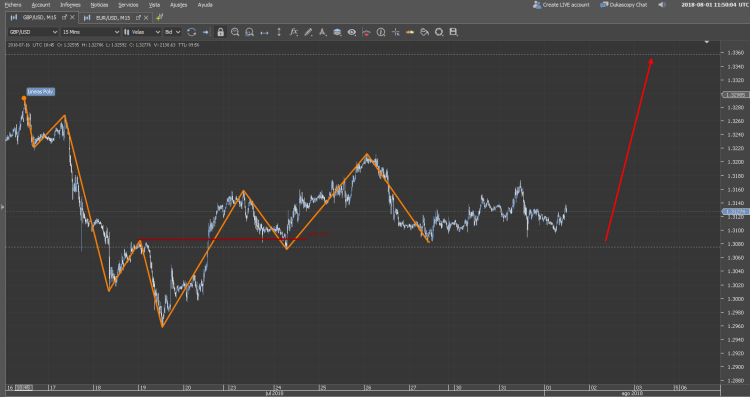This screenshot has height=397, width=750.
Task: Click the save chart floppy icon
Action: [453, 32]
